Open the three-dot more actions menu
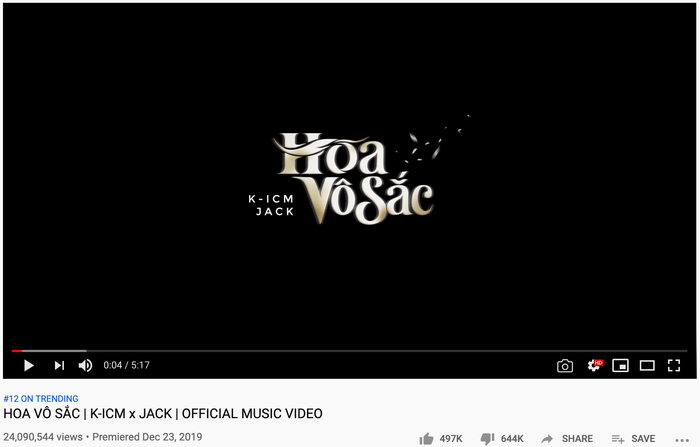Viewport: 700px width, 447px height. pyautogui.click(x=682, y=441)
